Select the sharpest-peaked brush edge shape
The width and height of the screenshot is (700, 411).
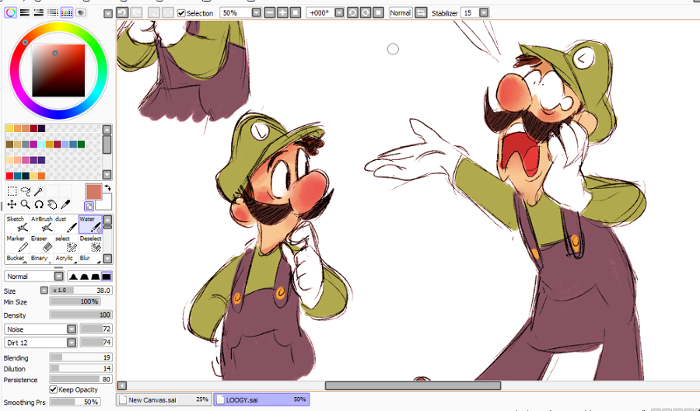coord(74,277)
